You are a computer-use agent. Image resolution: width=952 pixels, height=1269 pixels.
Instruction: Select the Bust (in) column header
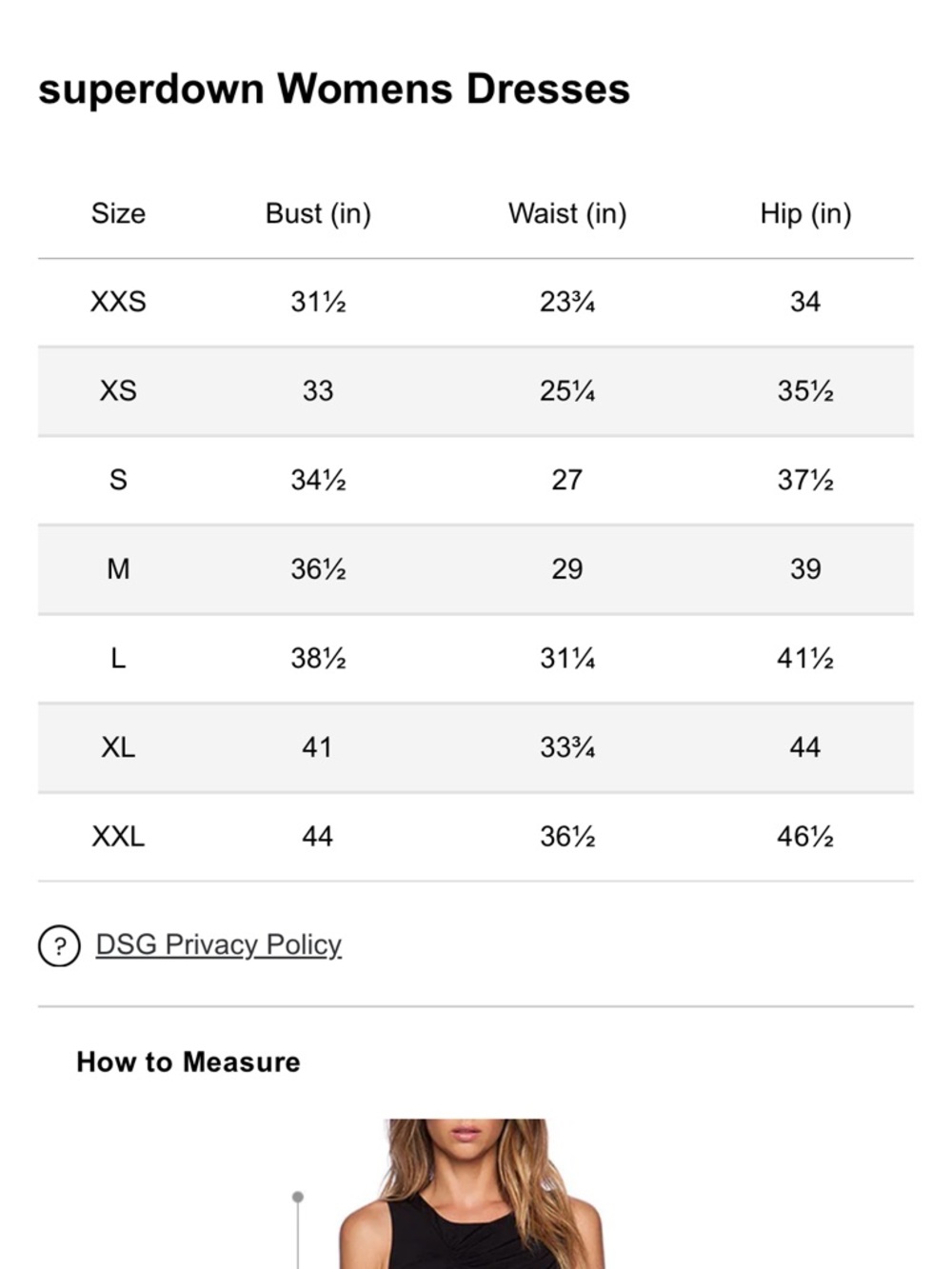[x=318, y=213]
